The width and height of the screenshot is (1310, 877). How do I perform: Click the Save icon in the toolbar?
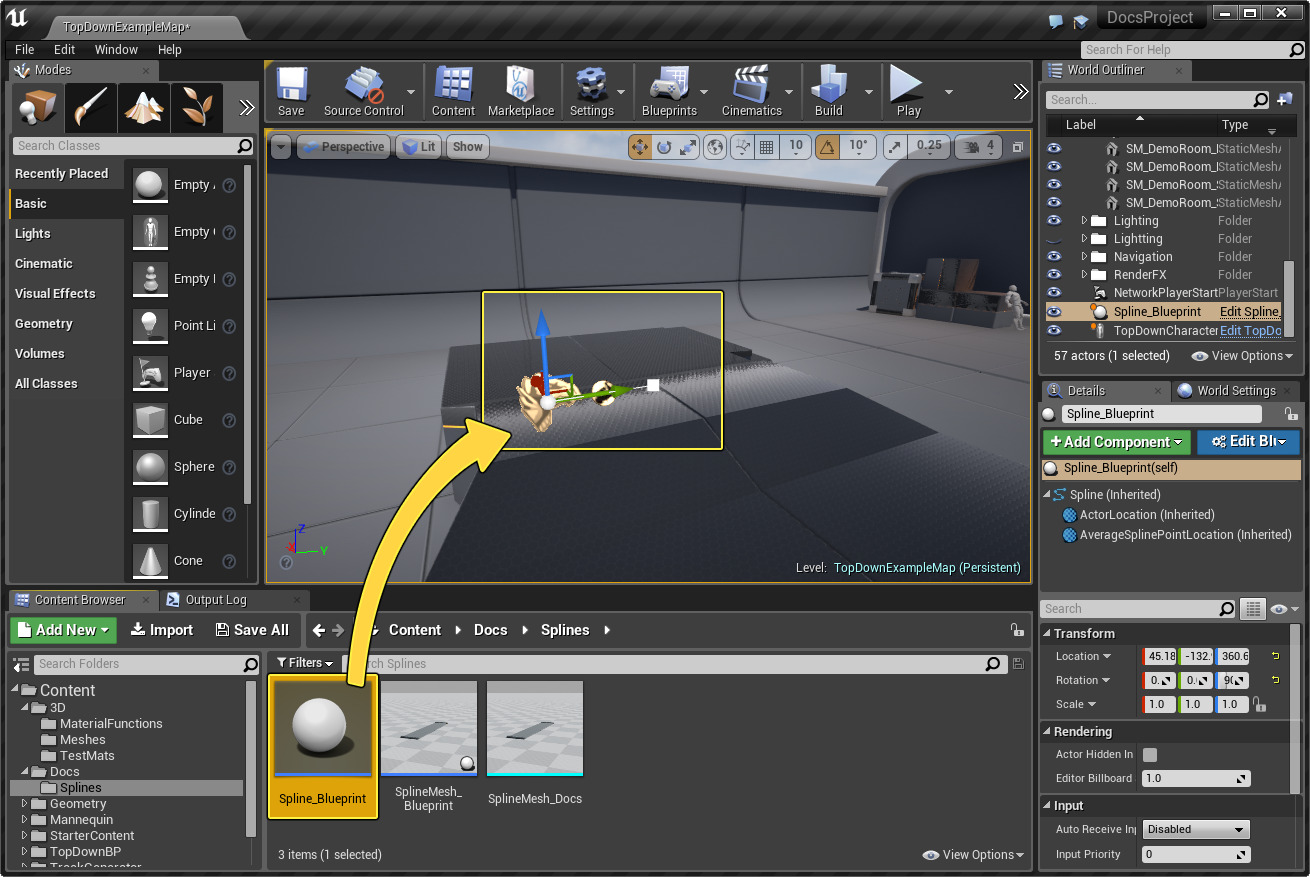point(291,88)
